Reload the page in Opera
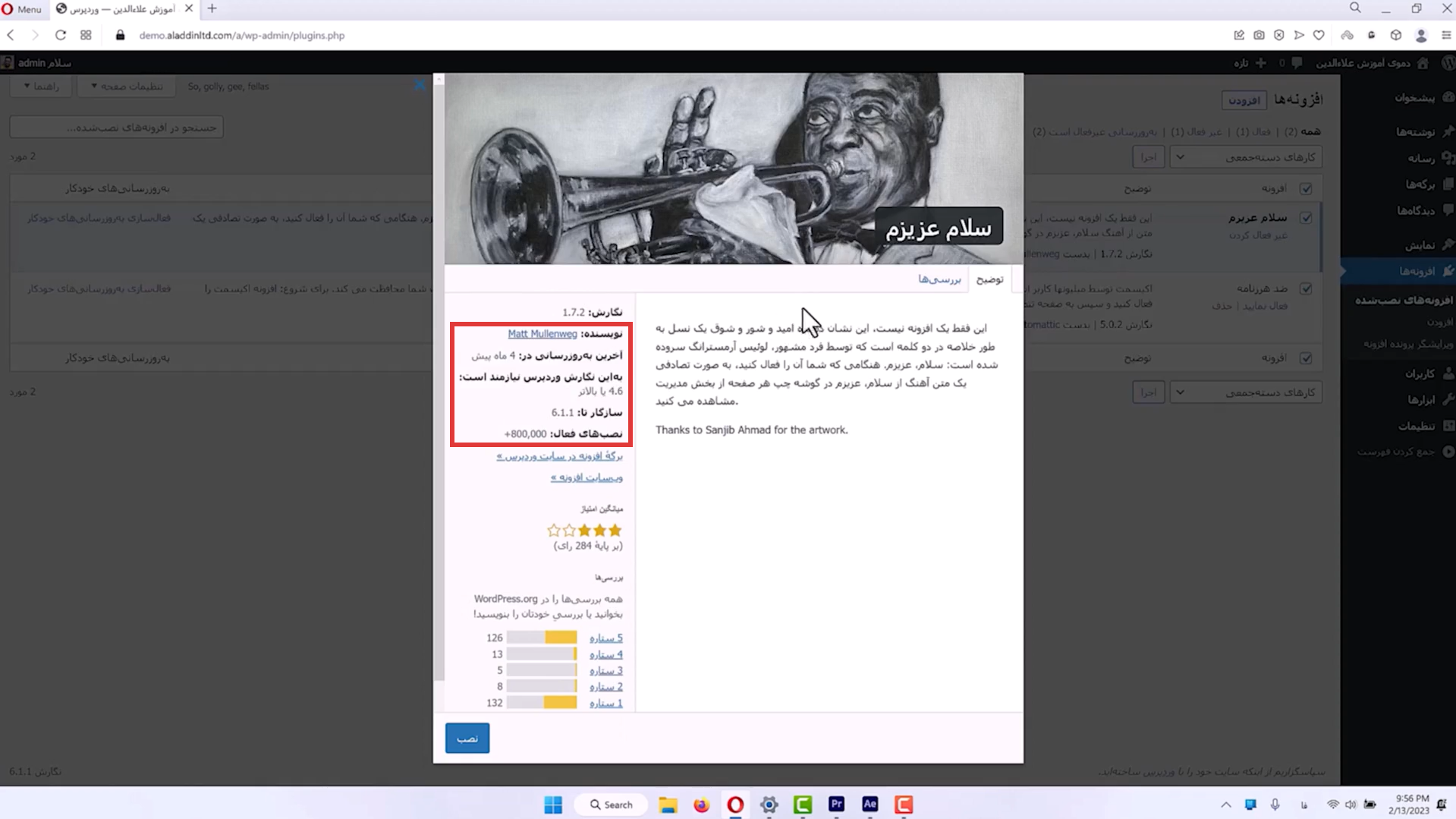This screenshot has height=819, width=1456. (61, 36)
